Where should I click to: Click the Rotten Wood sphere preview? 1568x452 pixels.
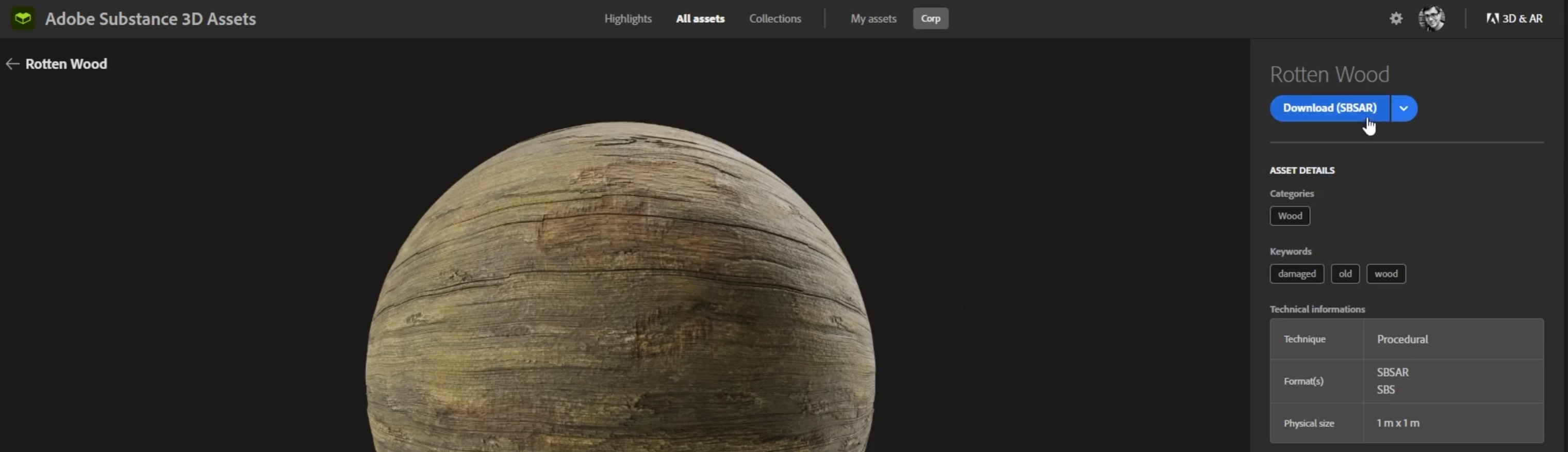pyautogui.click(x=620, y=293)
